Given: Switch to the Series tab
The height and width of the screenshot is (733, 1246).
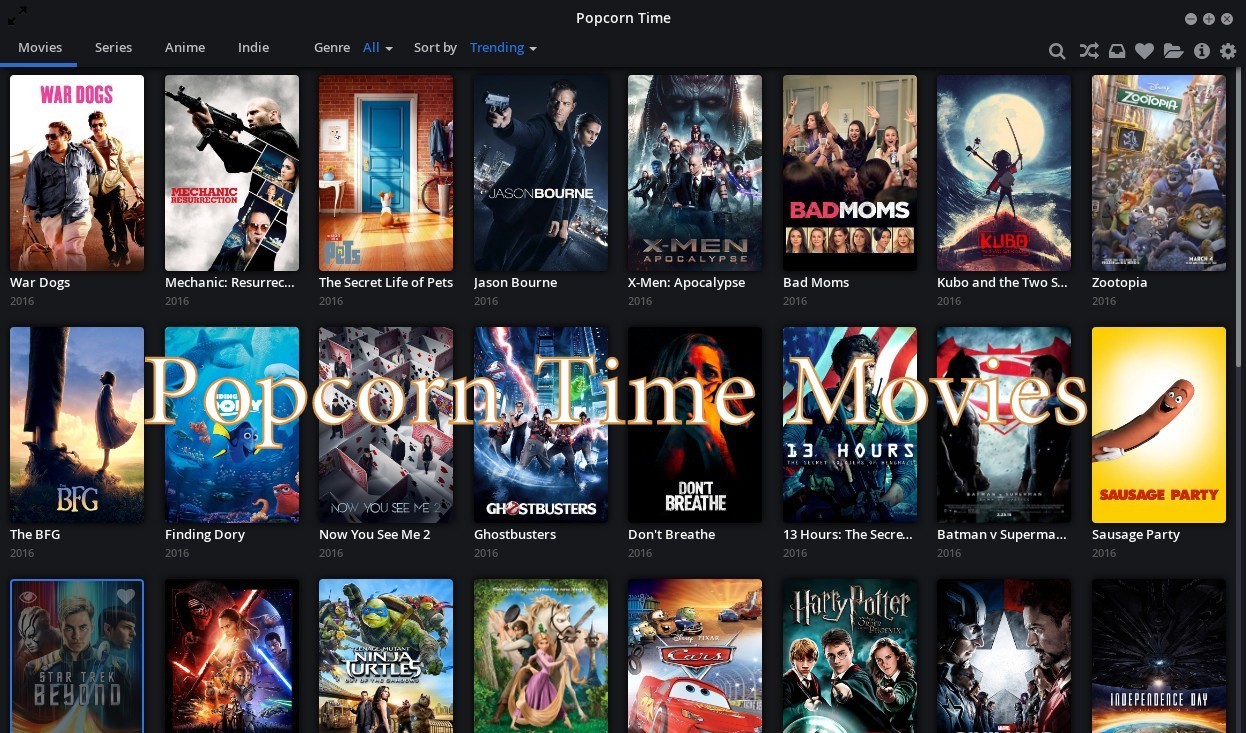Looking at the screenshot, I should [114, 47].
